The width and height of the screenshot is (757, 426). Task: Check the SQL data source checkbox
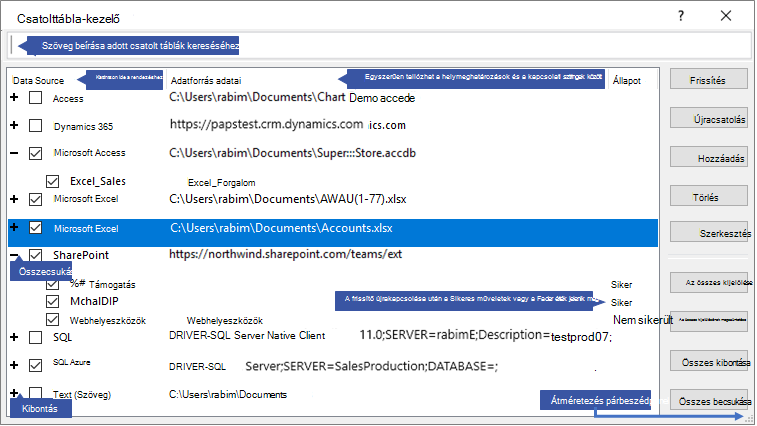[x=35, y=337]
